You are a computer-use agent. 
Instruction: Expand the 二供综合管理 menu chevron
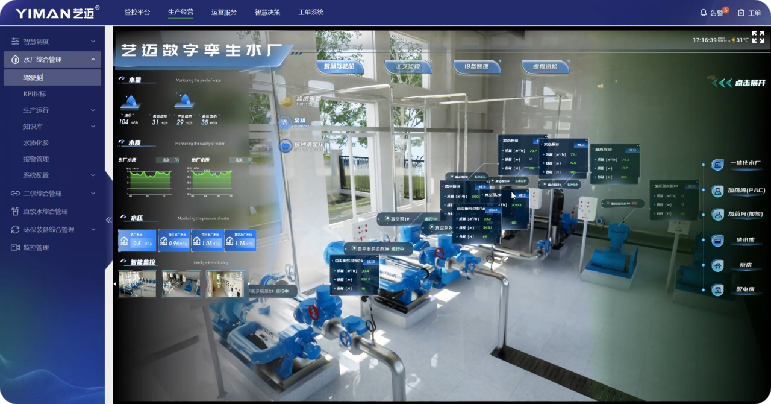[x=93, y=193]
